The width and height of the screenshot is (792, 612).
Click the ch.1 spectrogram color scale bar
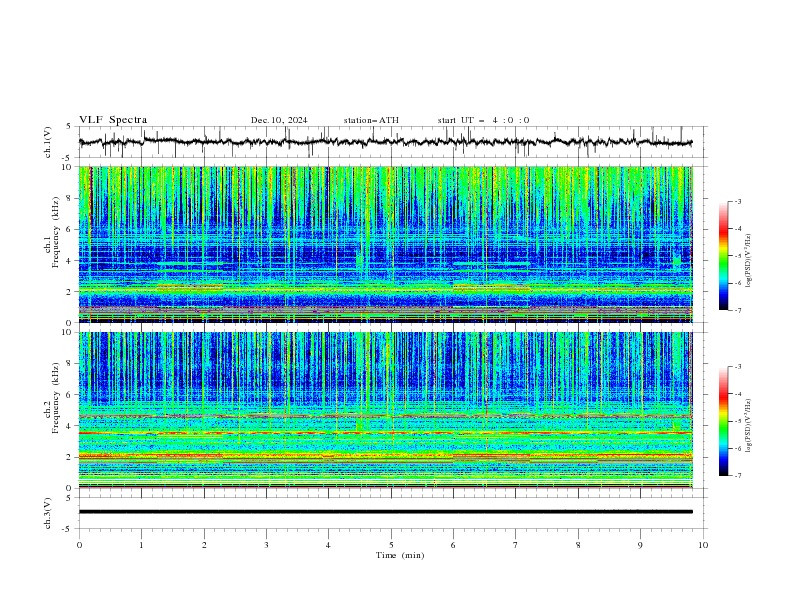[724, 256]
